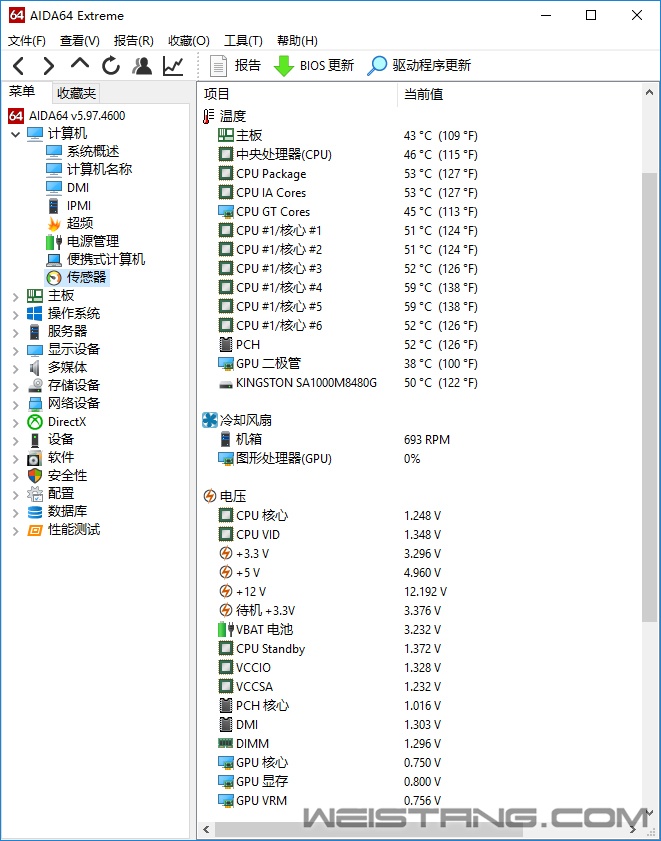The image size is (661, 841).
Task: Click the 温度 thermometer section icon
Action: [208, 116]
